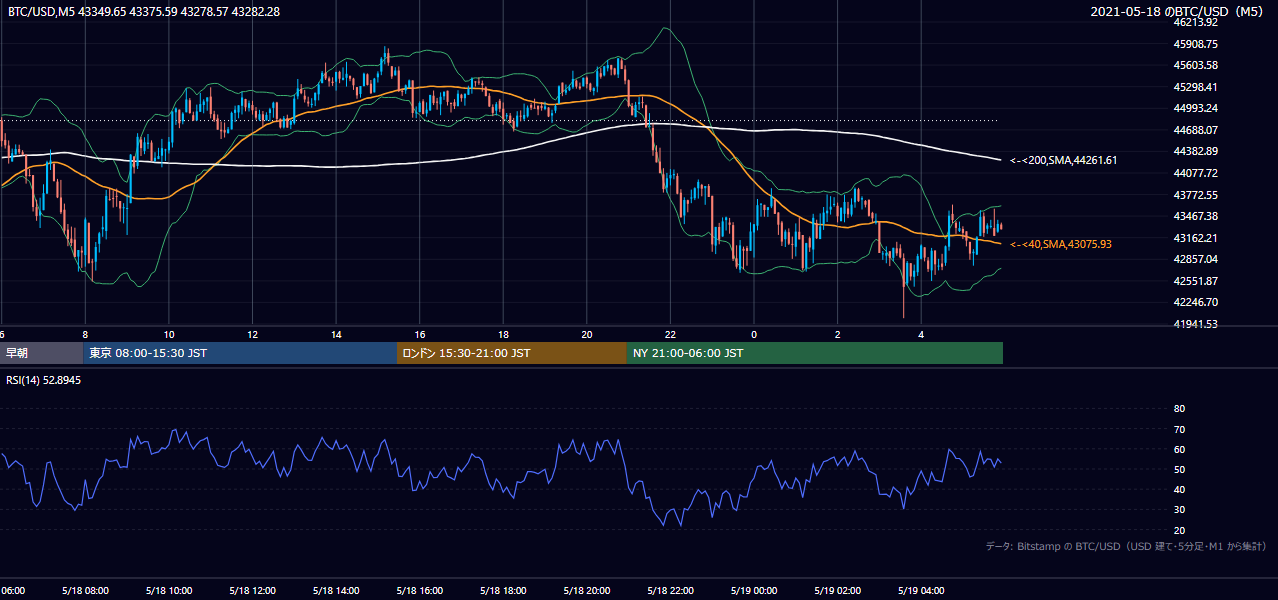This screenshot has width=1278, height=600.
Task: Choose RSI scale value 20
Action: pyautogui.click(x=1179, y=530)
